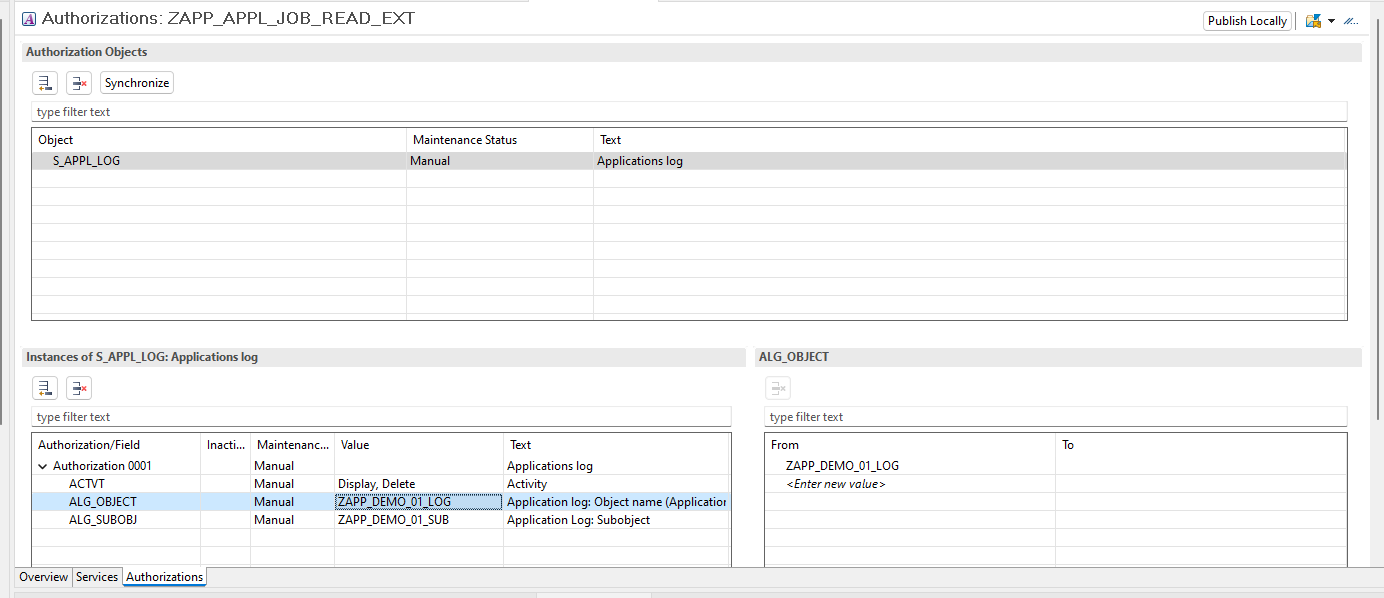The height and width of the screenshot is (598, 1384).
Task: Click the To column header
Action: (x=1201, y=445)
